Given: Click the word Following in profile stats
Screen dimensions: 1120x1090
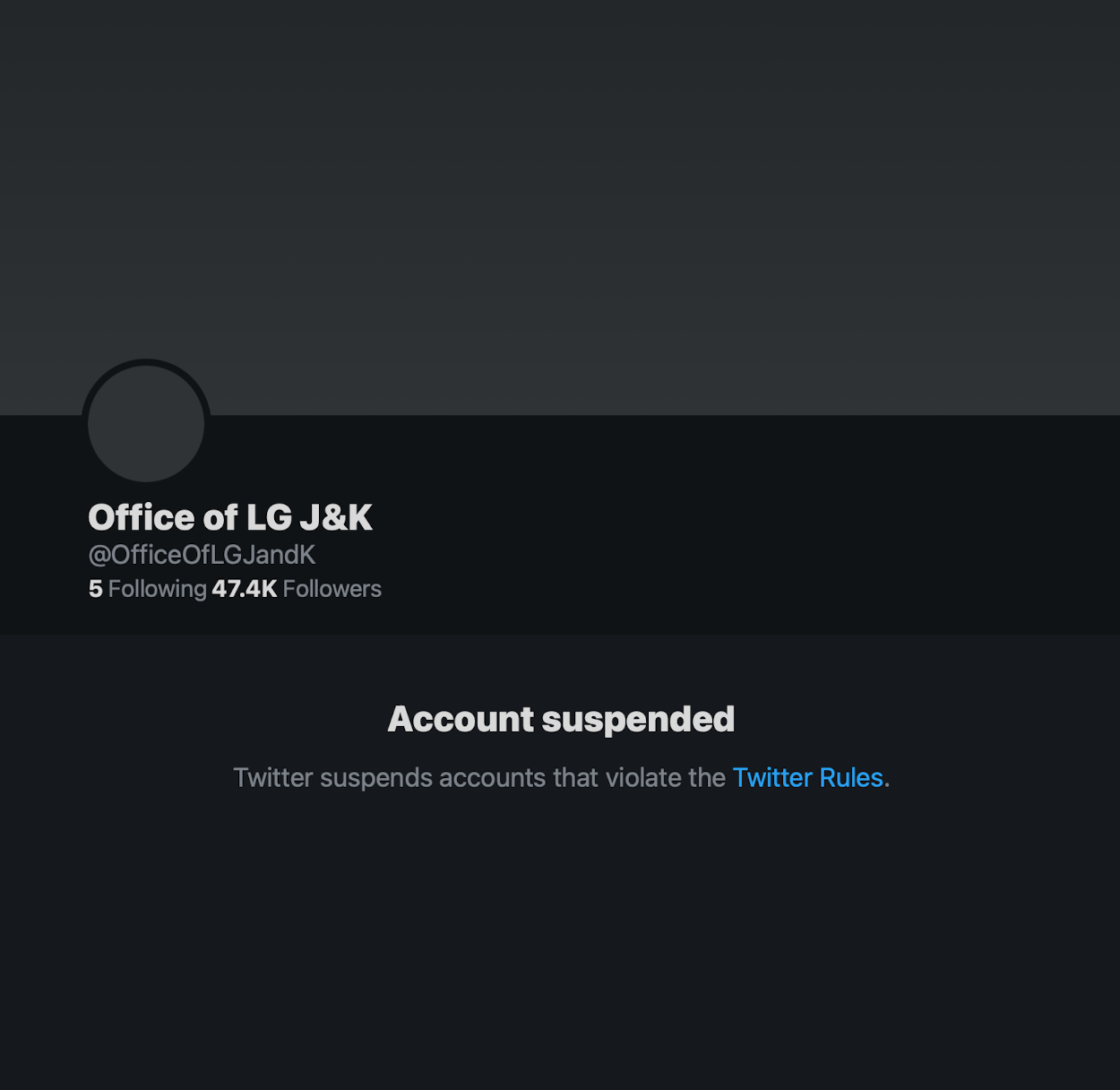Looking at the screenshot, I should tap(158, 589).
